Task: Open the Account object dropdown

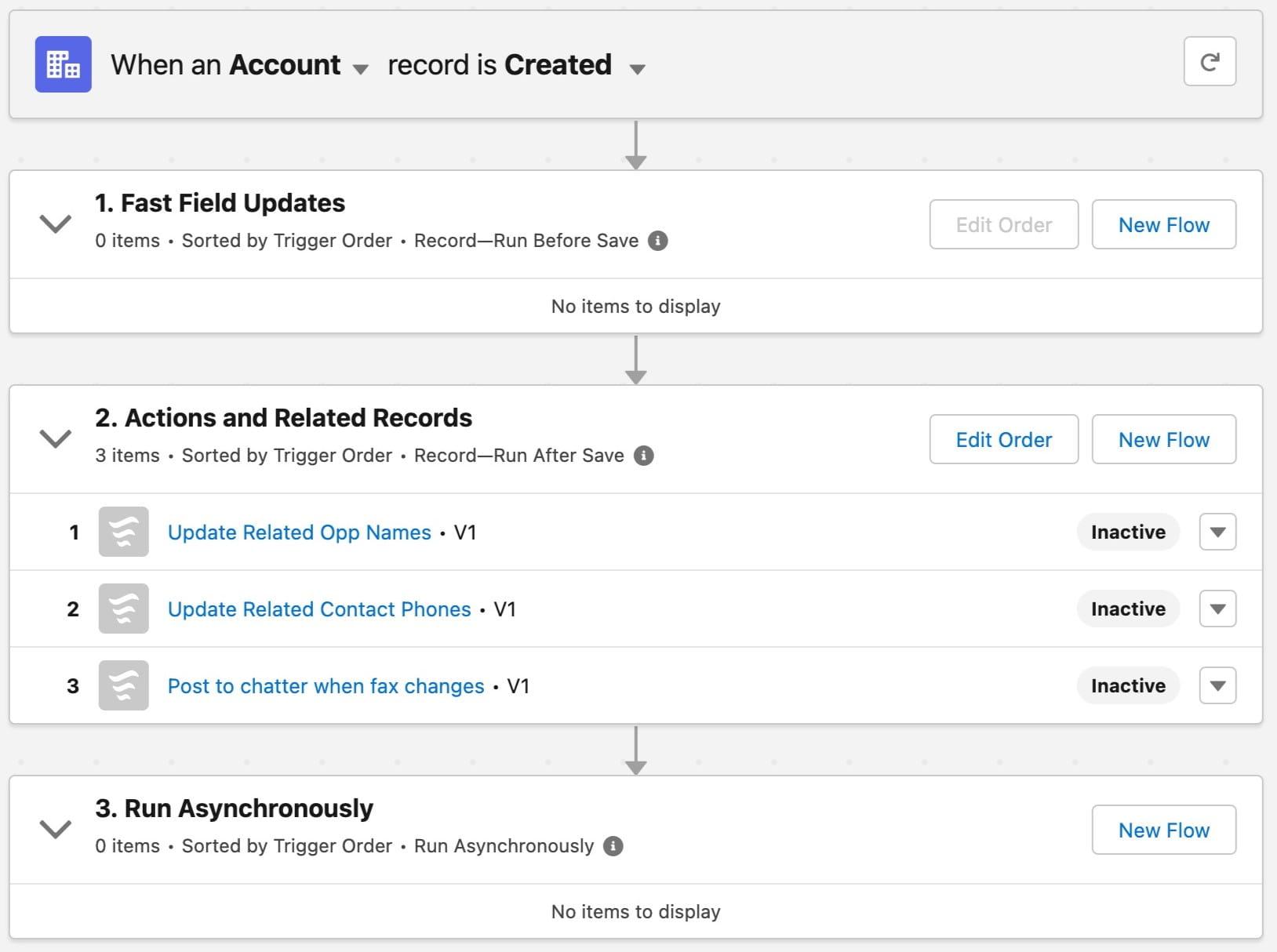Action: [360, 69]
